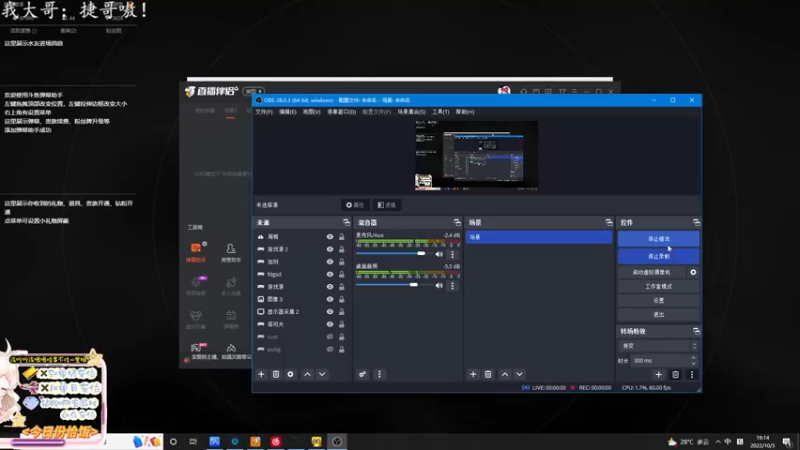
Task: Unlock the 图像 3 source lock icon
Action: point(341,299)
